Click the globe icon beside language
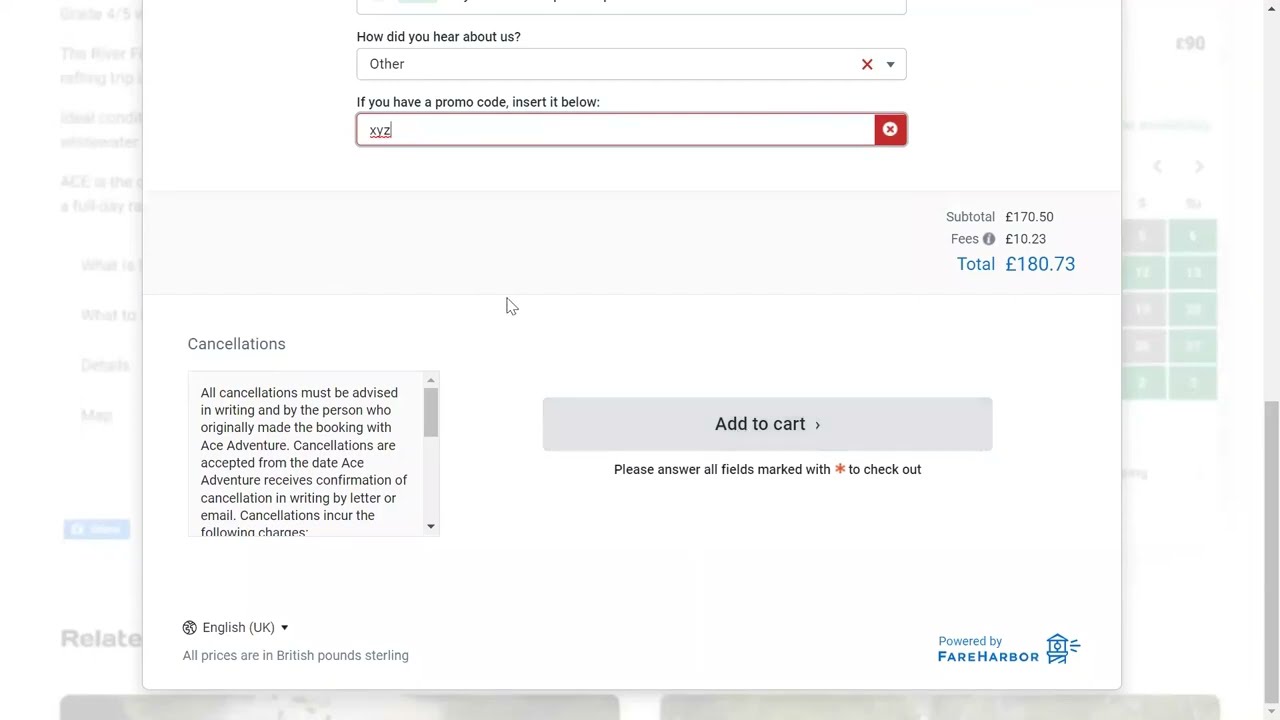The image size is (1280, 720). pyautogui.click(x=189, y=628)
